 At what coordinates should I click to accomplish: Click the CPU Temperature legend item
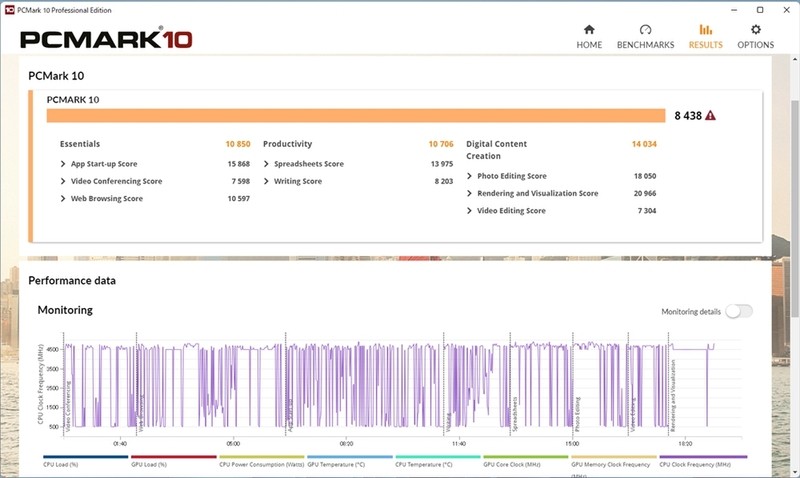[438, 461]
